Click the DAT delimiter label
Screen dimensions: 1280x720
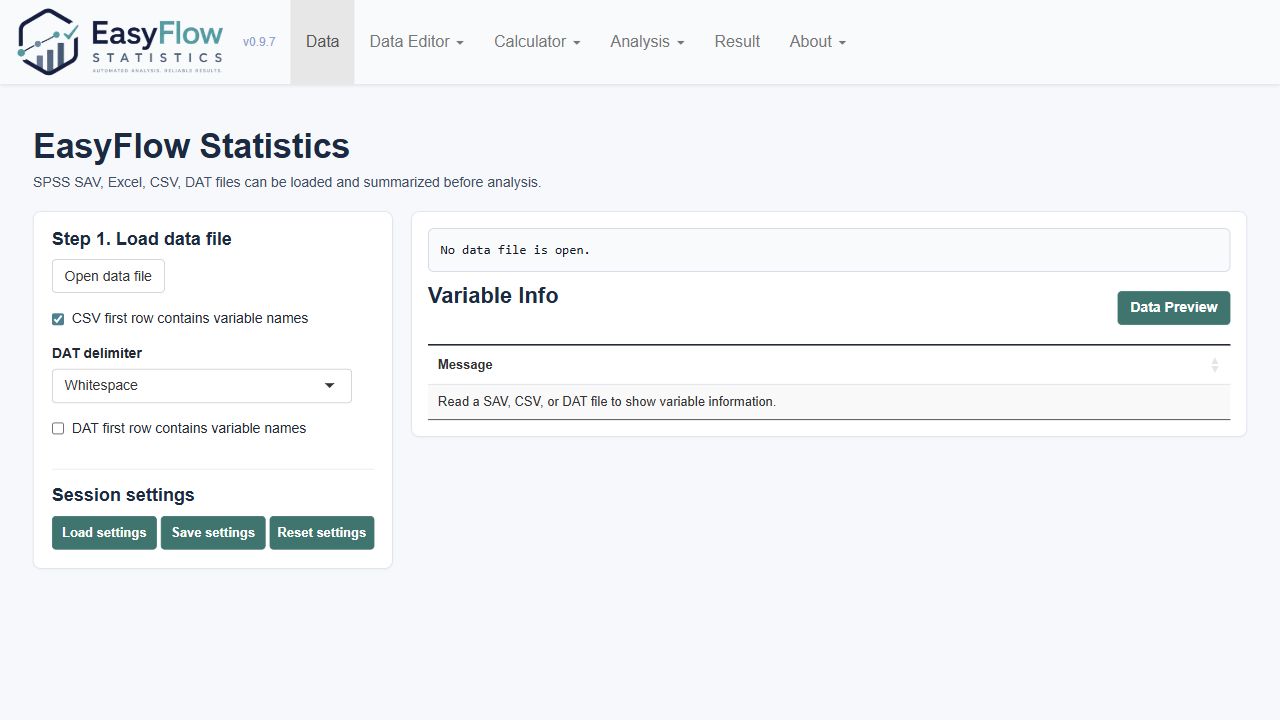97,353
